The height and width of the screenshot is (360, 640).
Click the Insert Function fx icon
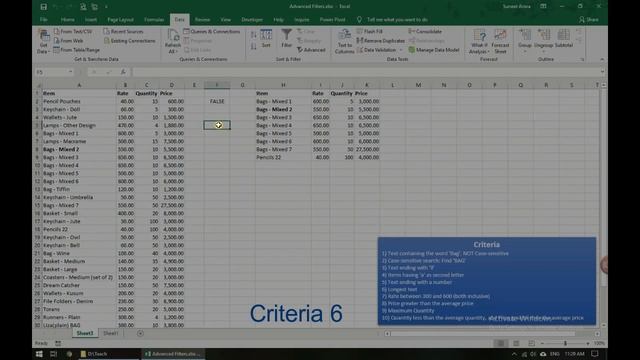point(123,72)
